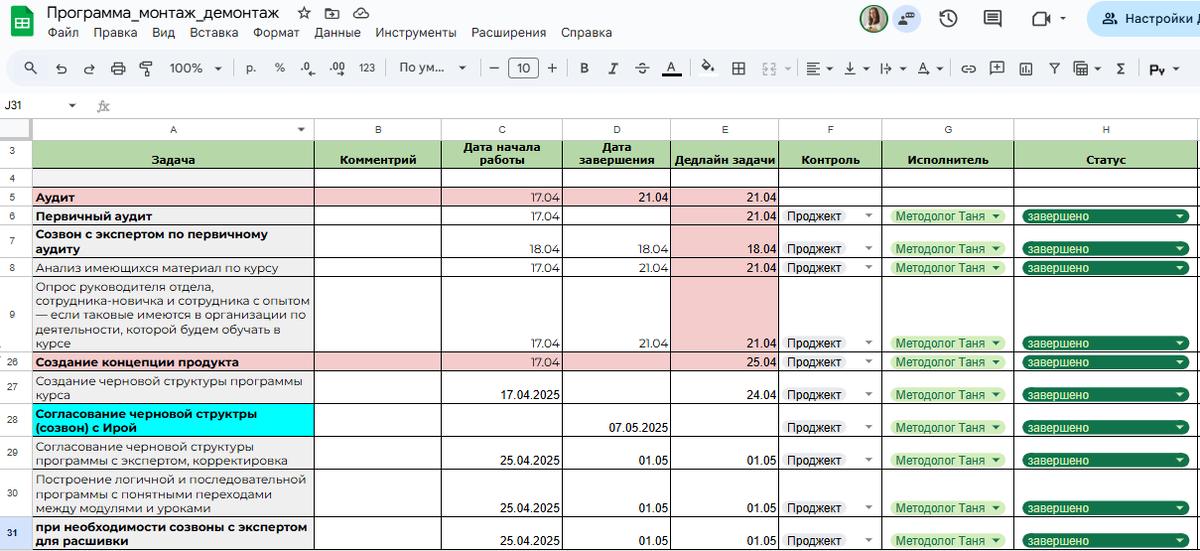
Task: Rename document title Программа_монтаж_демонтаж
Action: pos(165,13)
